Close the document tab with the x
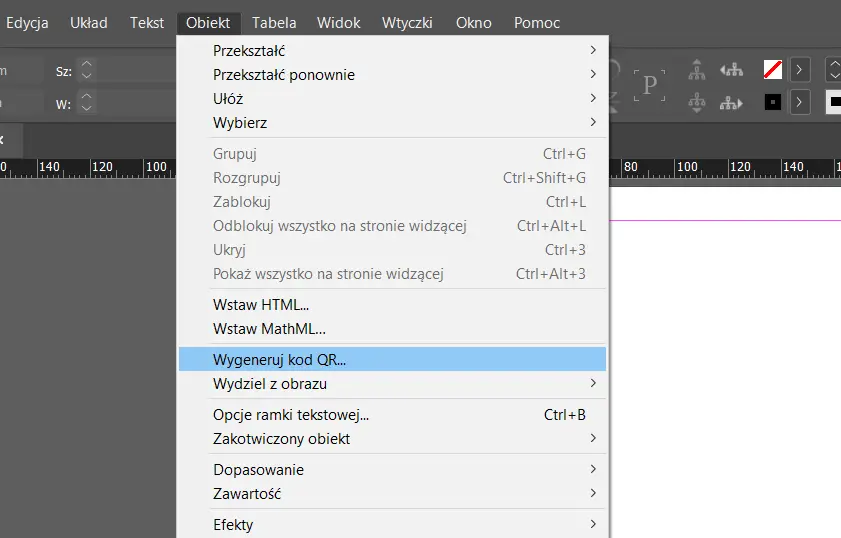 pos(2,140)
